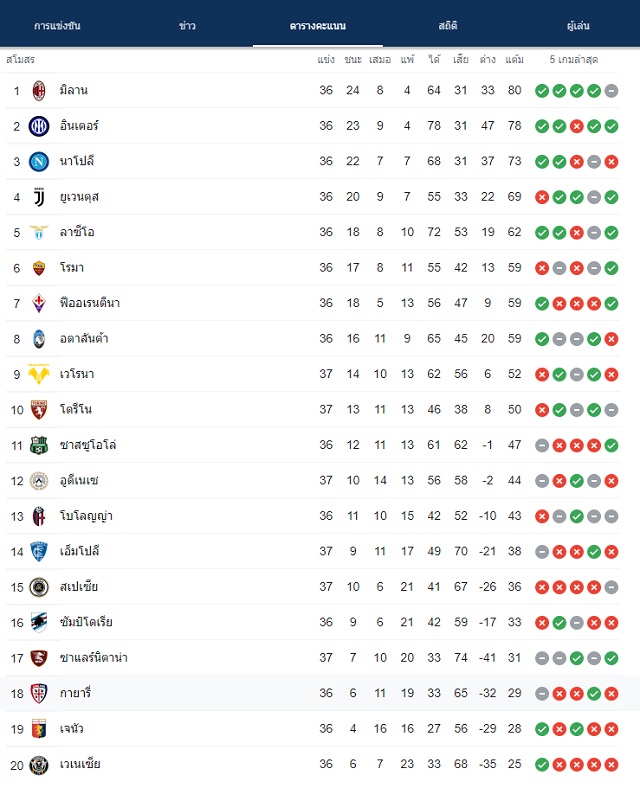Select the Fiorentina crest icon
The image size is (640, 788).
[x=39, y=303]
